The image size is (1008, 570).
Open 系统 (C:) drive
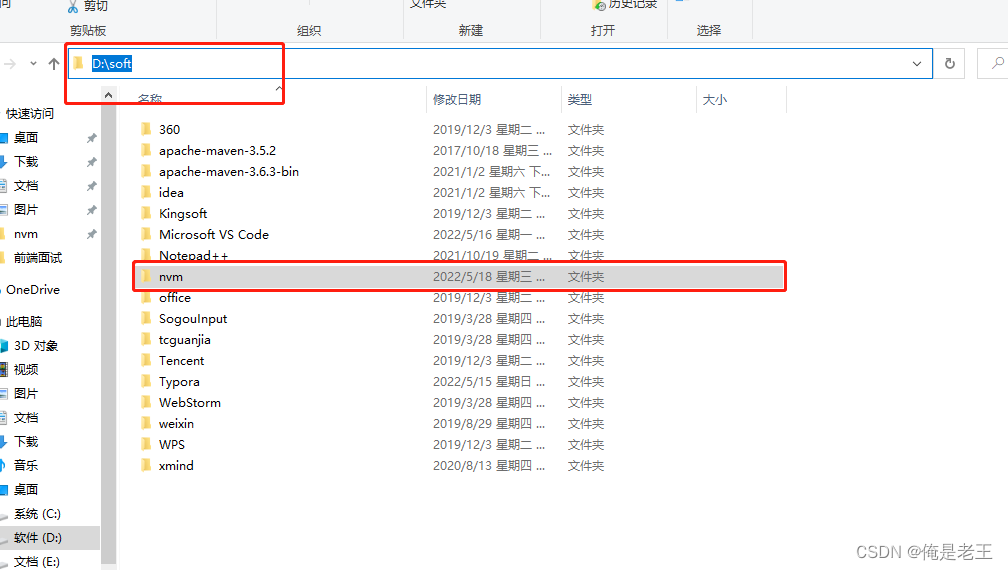tap(37, 513)
